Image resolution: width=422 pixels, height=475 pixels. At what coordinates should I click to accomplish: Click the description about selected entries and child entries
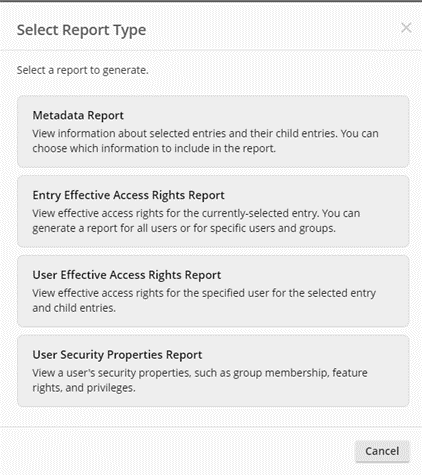(x=205, y=141)
